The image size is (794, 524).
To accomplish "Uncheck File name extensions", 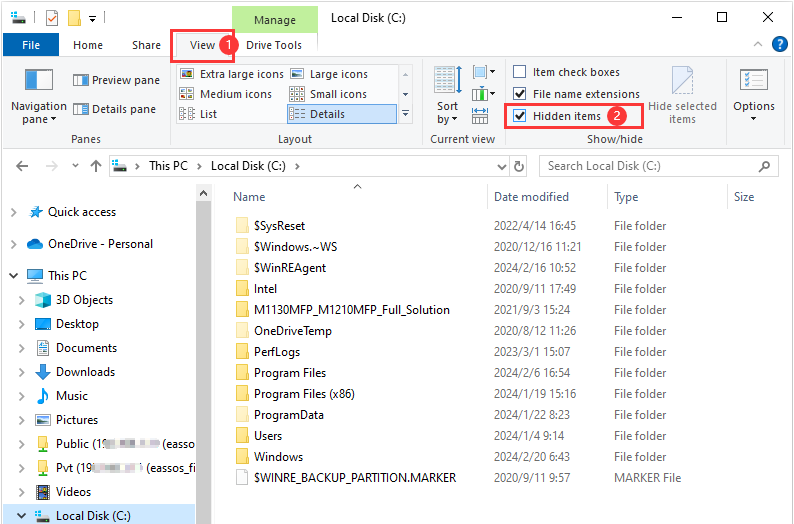I will click(520, 94).
